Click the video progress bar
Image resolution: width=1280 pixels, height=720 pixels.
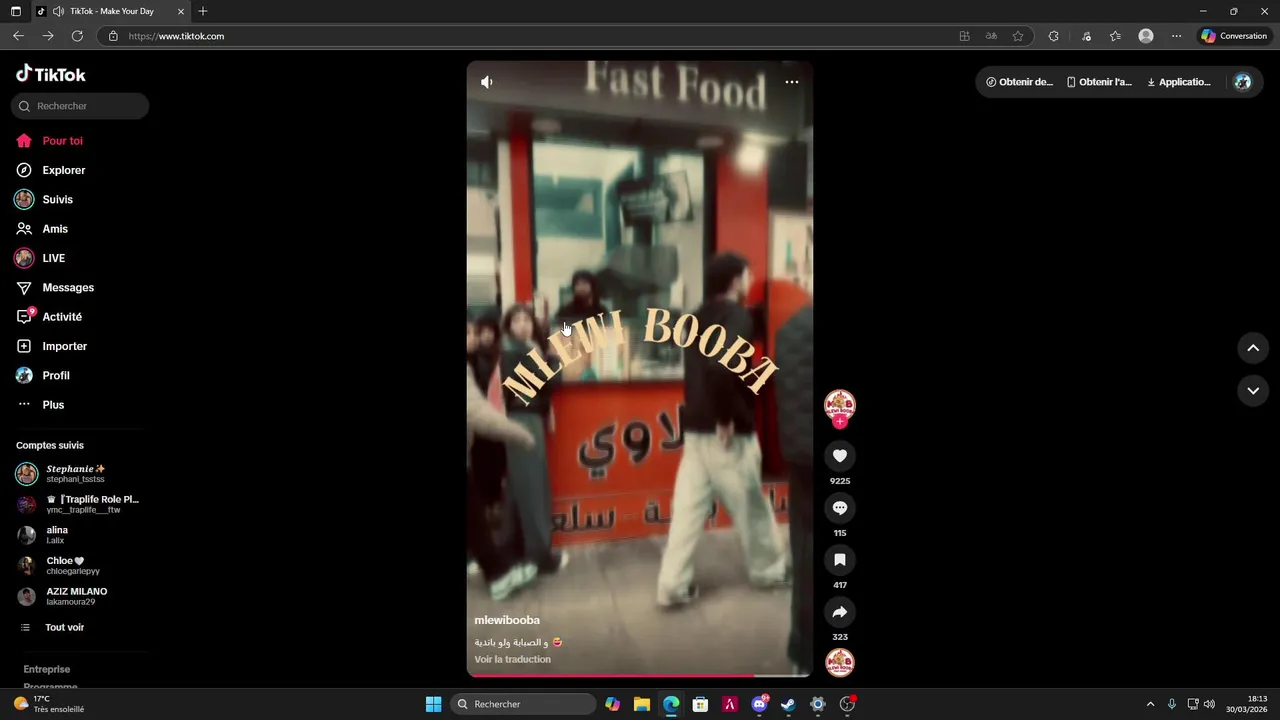[639, 675]
